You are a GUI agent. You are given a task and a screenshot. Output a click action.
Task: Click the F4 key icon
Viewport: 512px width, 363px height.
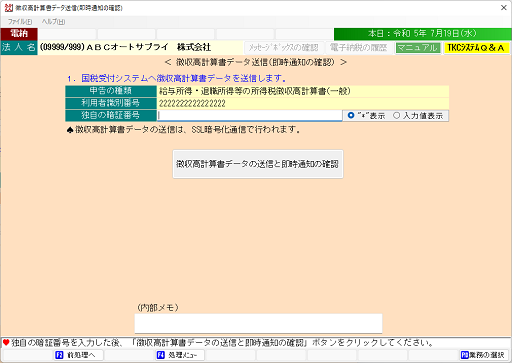pos(161,355)
